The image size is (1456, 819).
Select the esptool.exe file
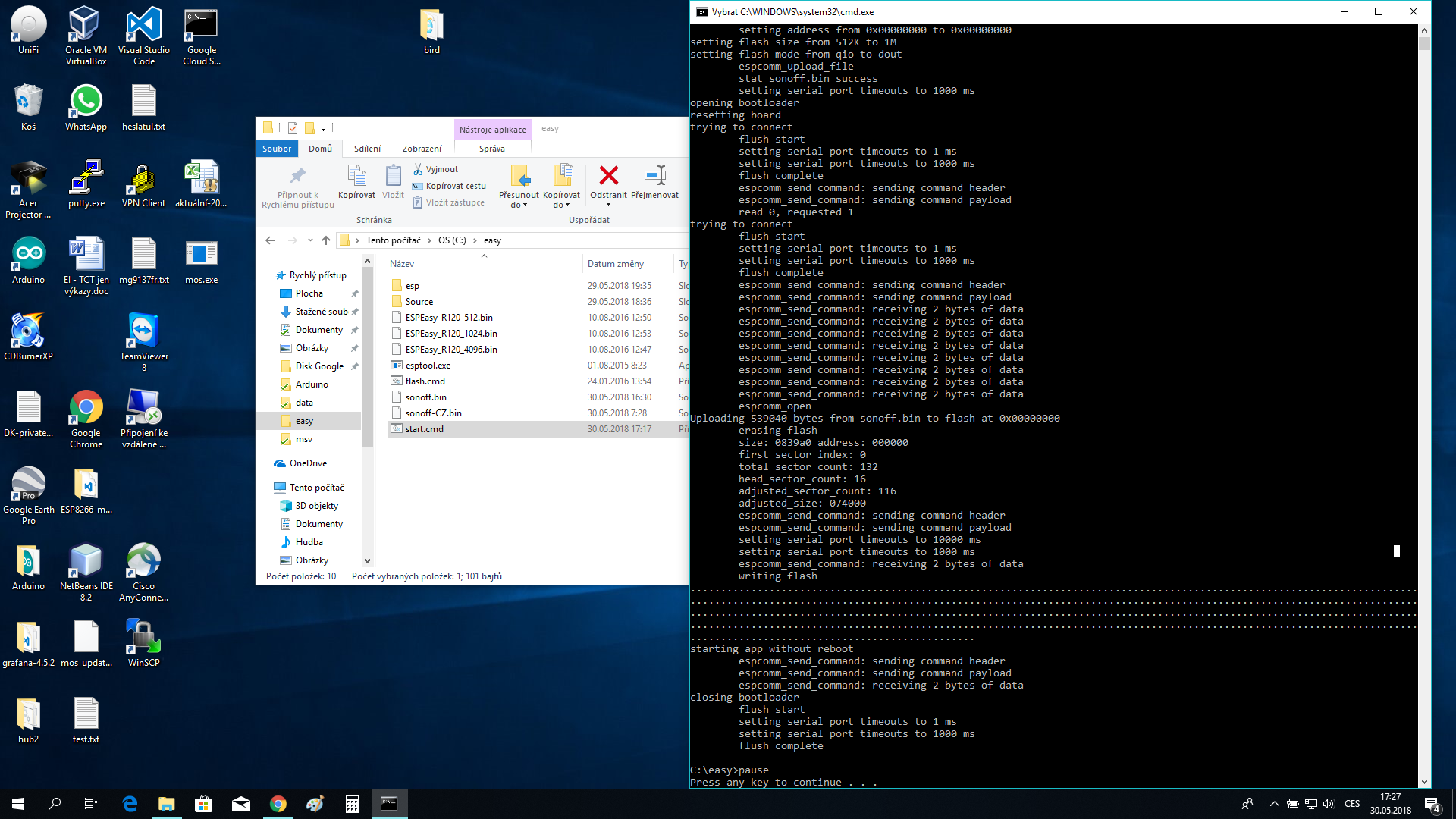tap(428, 366)
